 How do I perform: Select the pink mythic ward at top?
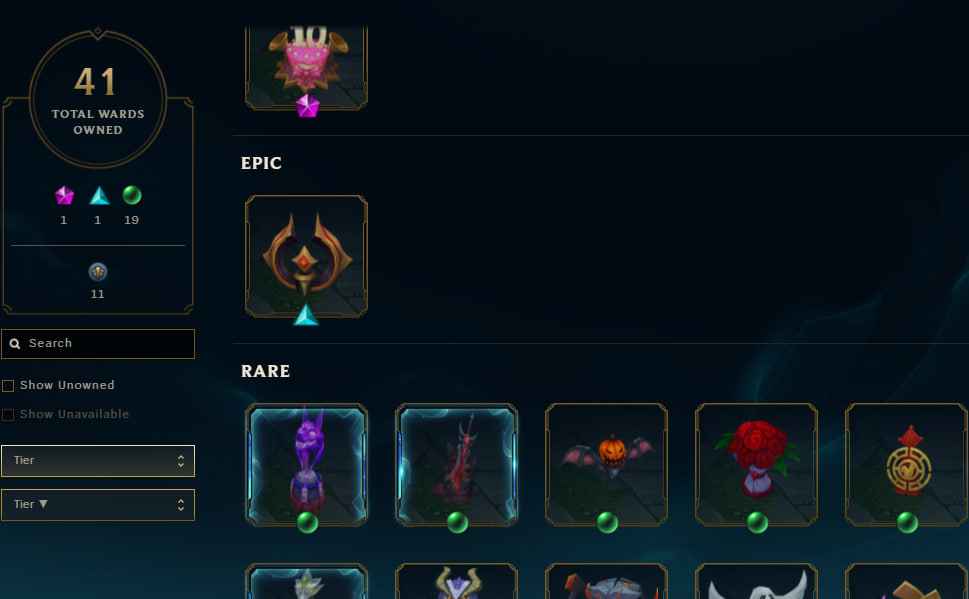click(307, 67)
